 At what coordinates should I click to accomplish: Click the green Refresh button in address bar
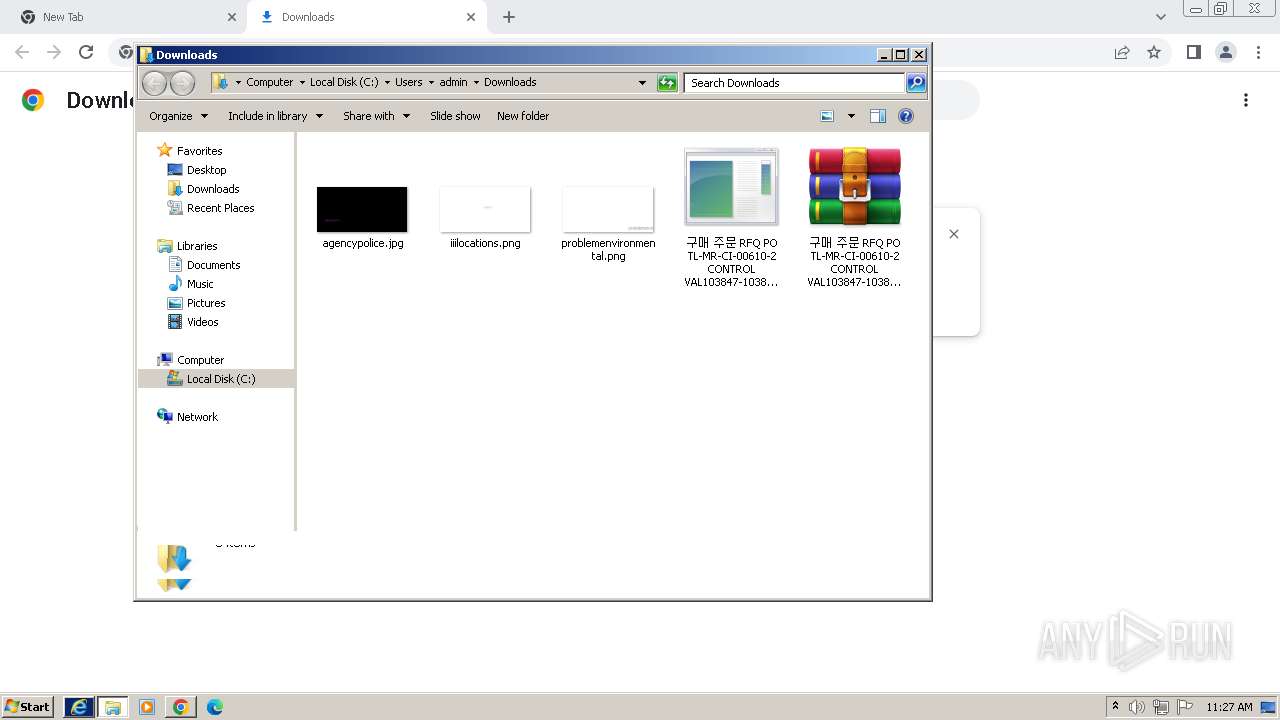(667, 83)
